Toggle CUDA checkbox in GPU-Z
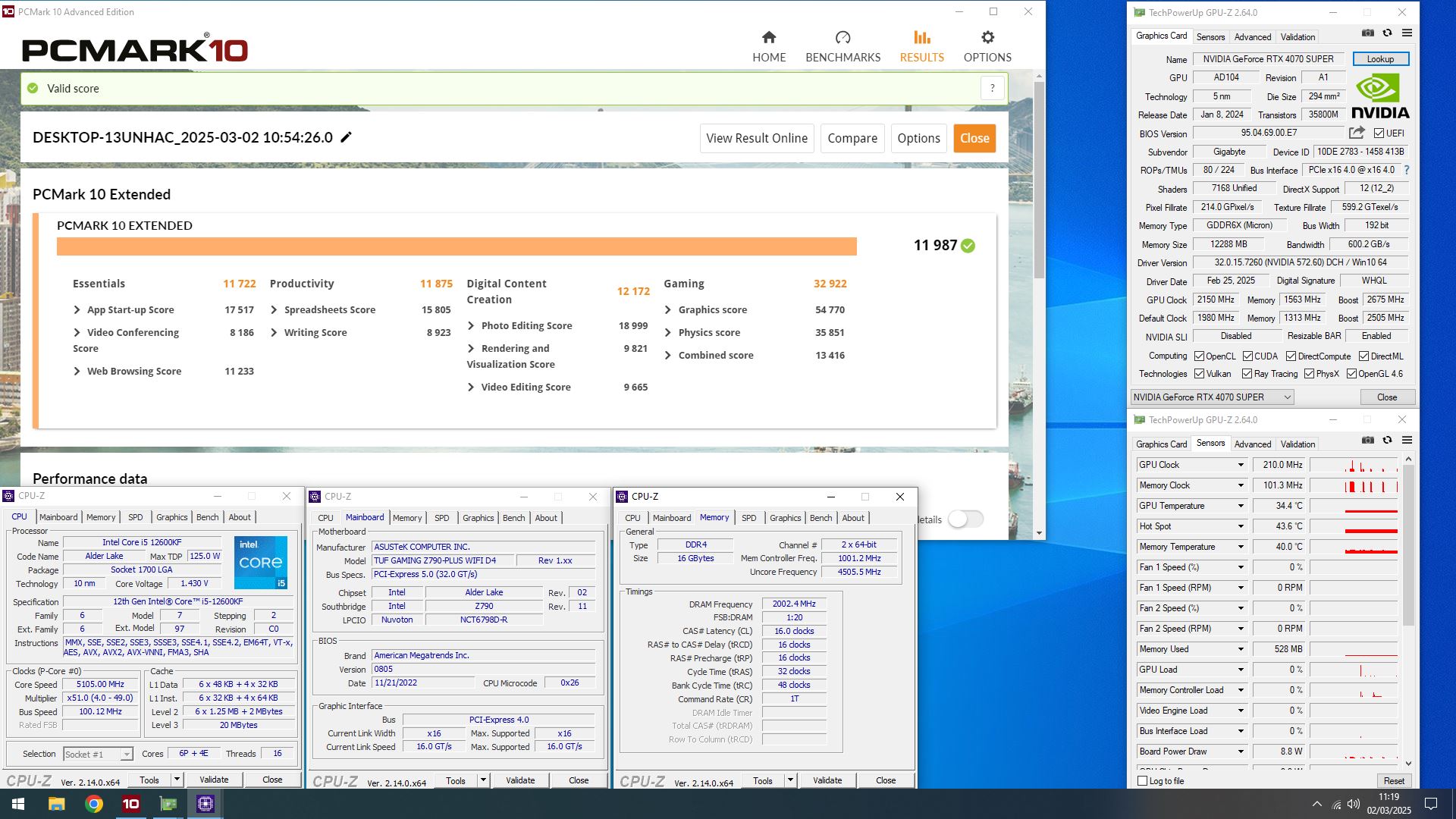Screen dimensions: 1456x819 coord(1247,356)
